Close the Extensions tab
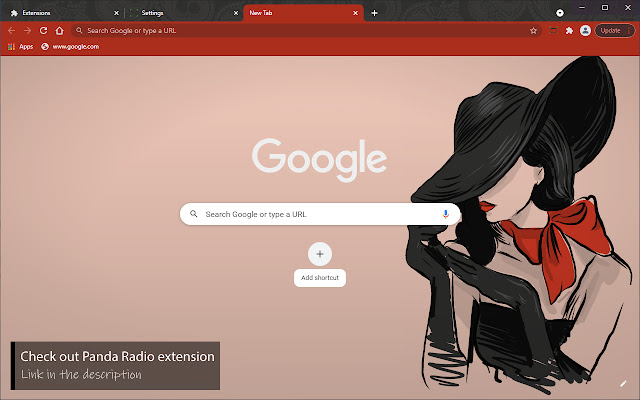 pyautogui.click(x=116, y=13)
